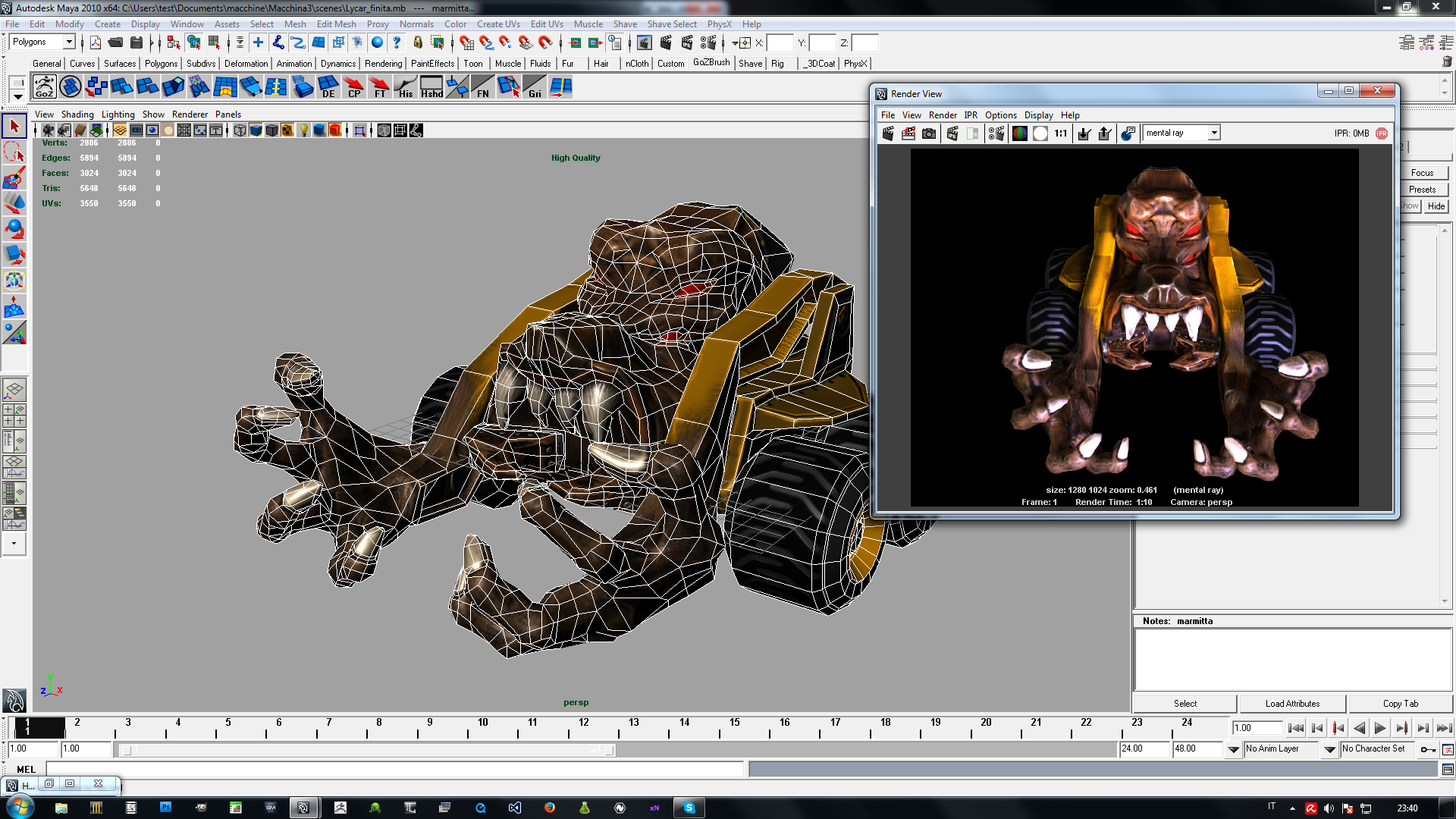Open the No Anim Layer dropdown arrow
The image size is (1456, 819).
(1234, 749)
